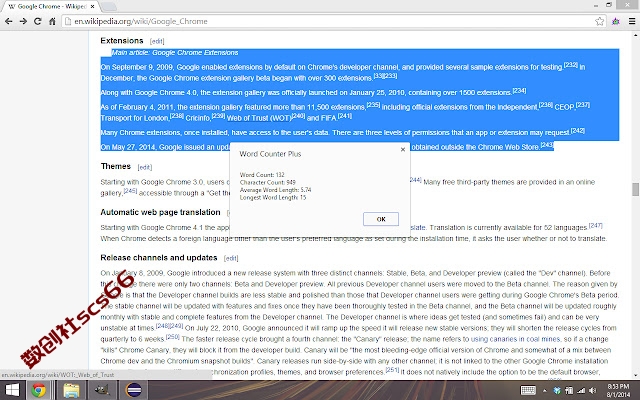Viewport: 640px width, 400px height.
Task: Open citation reference 232
Action: pos(571,65)
